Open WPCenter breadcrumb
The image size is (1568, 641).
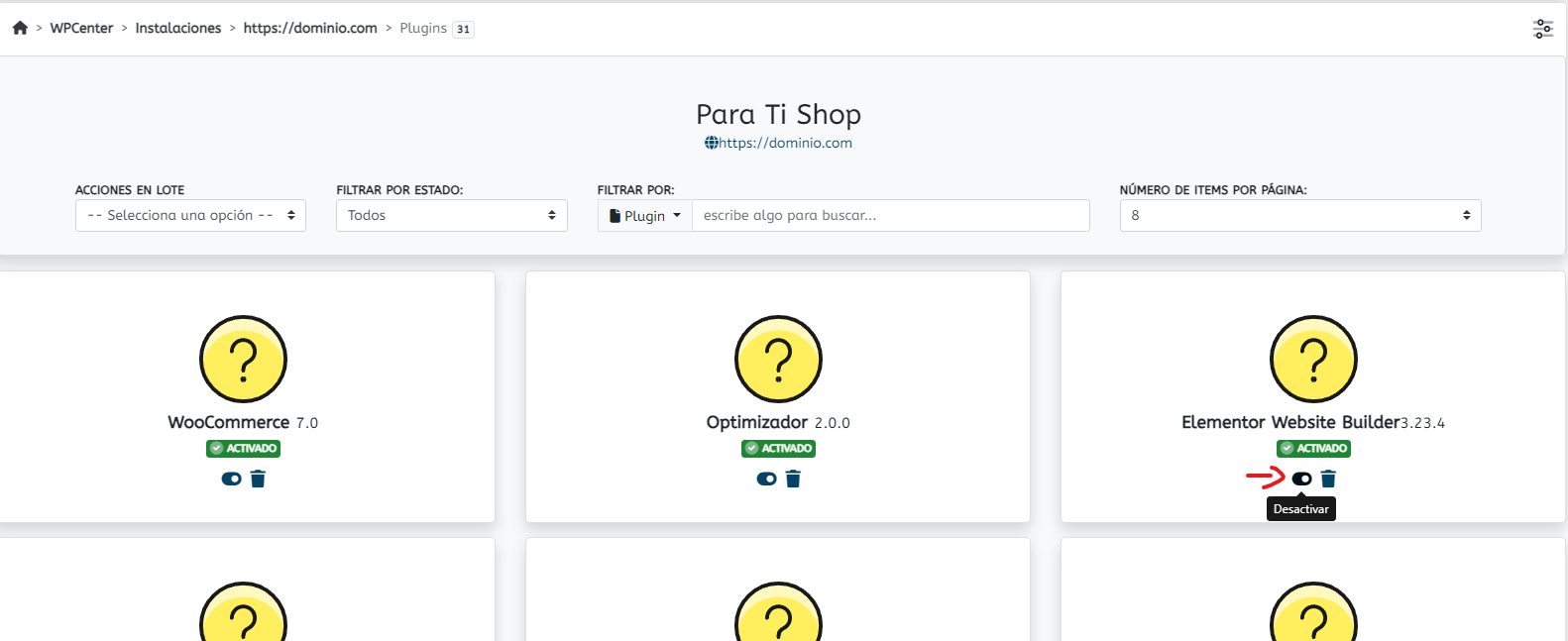click(81, 28)
